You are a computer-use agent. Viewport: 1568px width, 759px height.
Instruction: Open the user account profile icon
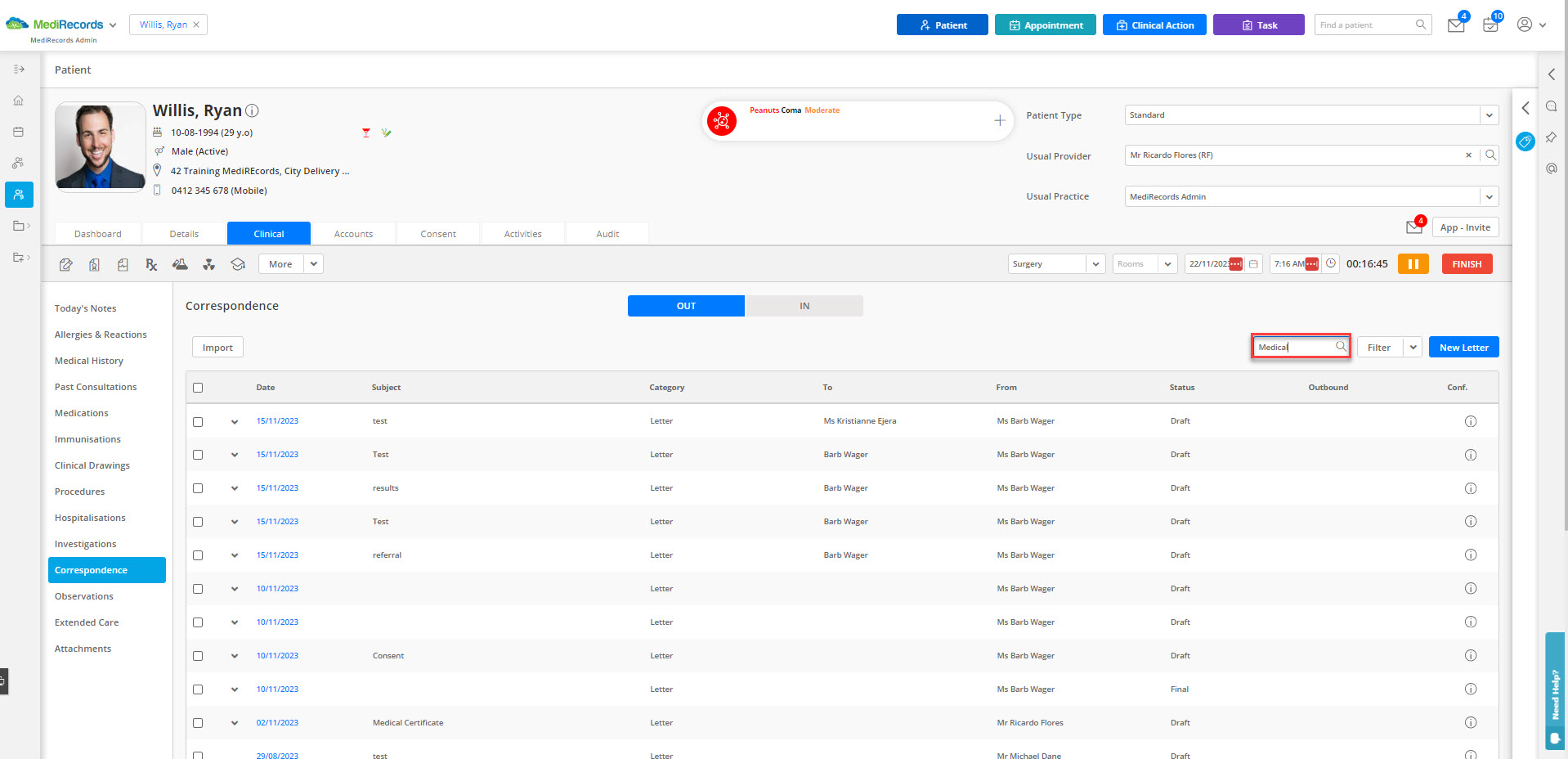(x=1525, y=25)
